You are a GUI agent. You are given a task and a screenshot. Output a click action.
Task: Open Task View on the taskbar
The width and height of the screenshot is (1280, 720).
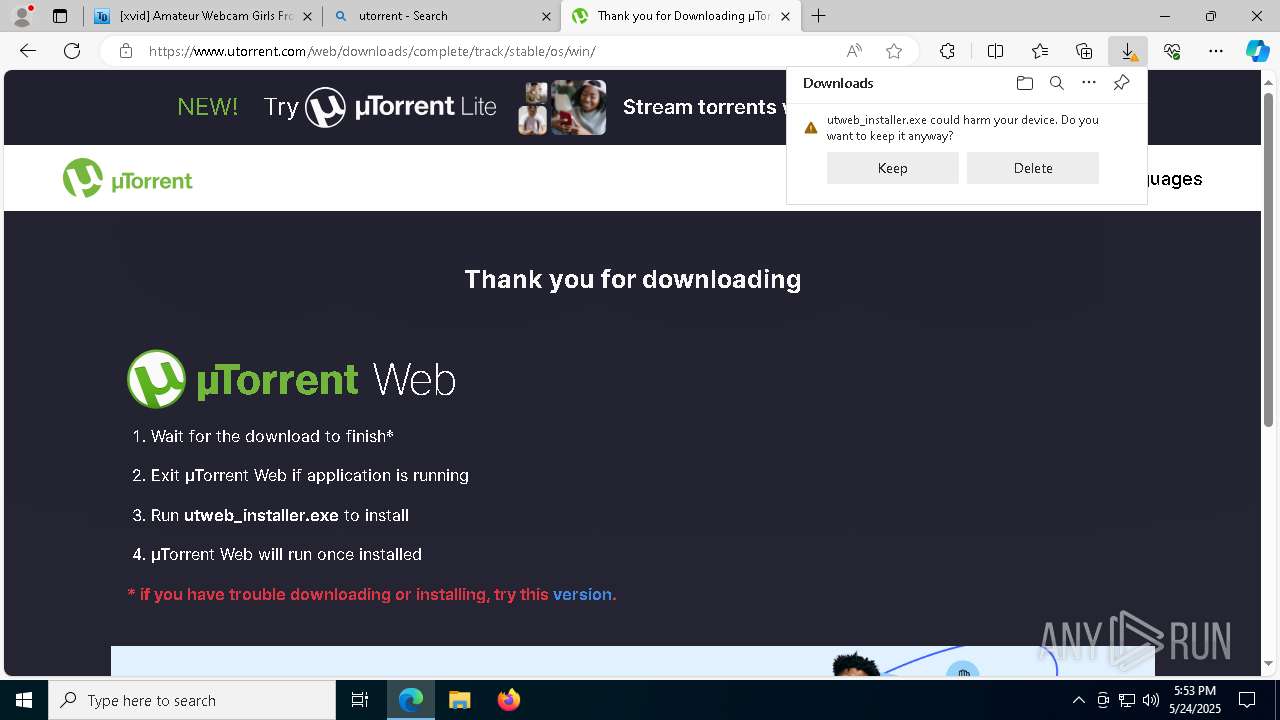click(360, 700)
